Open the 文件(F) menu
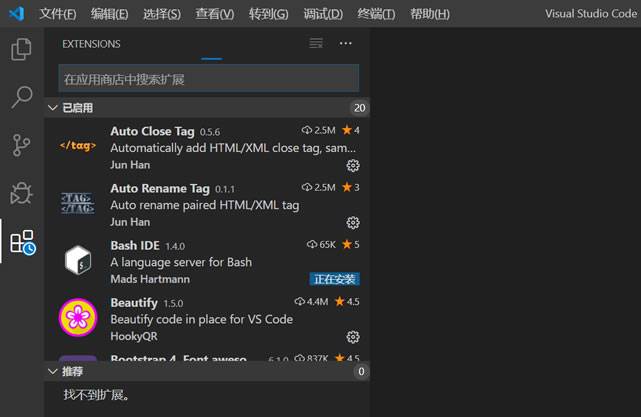The image size is (641, 417). coord(58,14)
